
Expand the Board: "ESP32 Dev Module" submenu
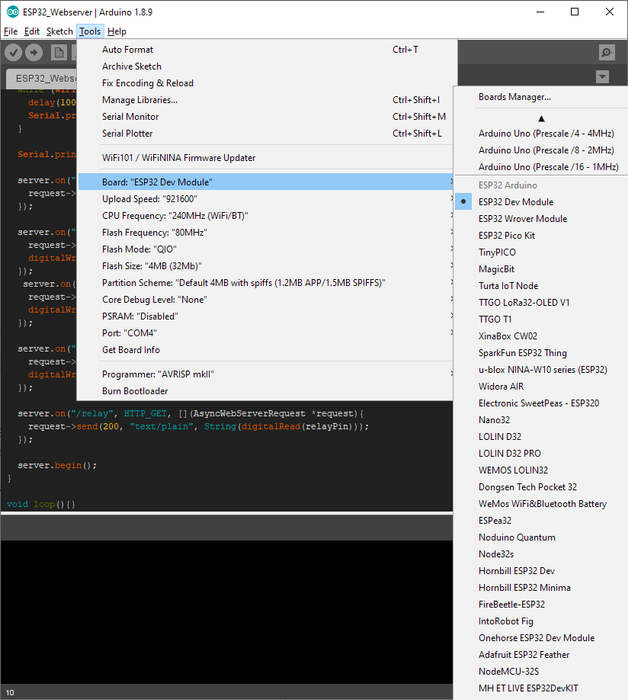pyautogui.click(x=266, y=182)
